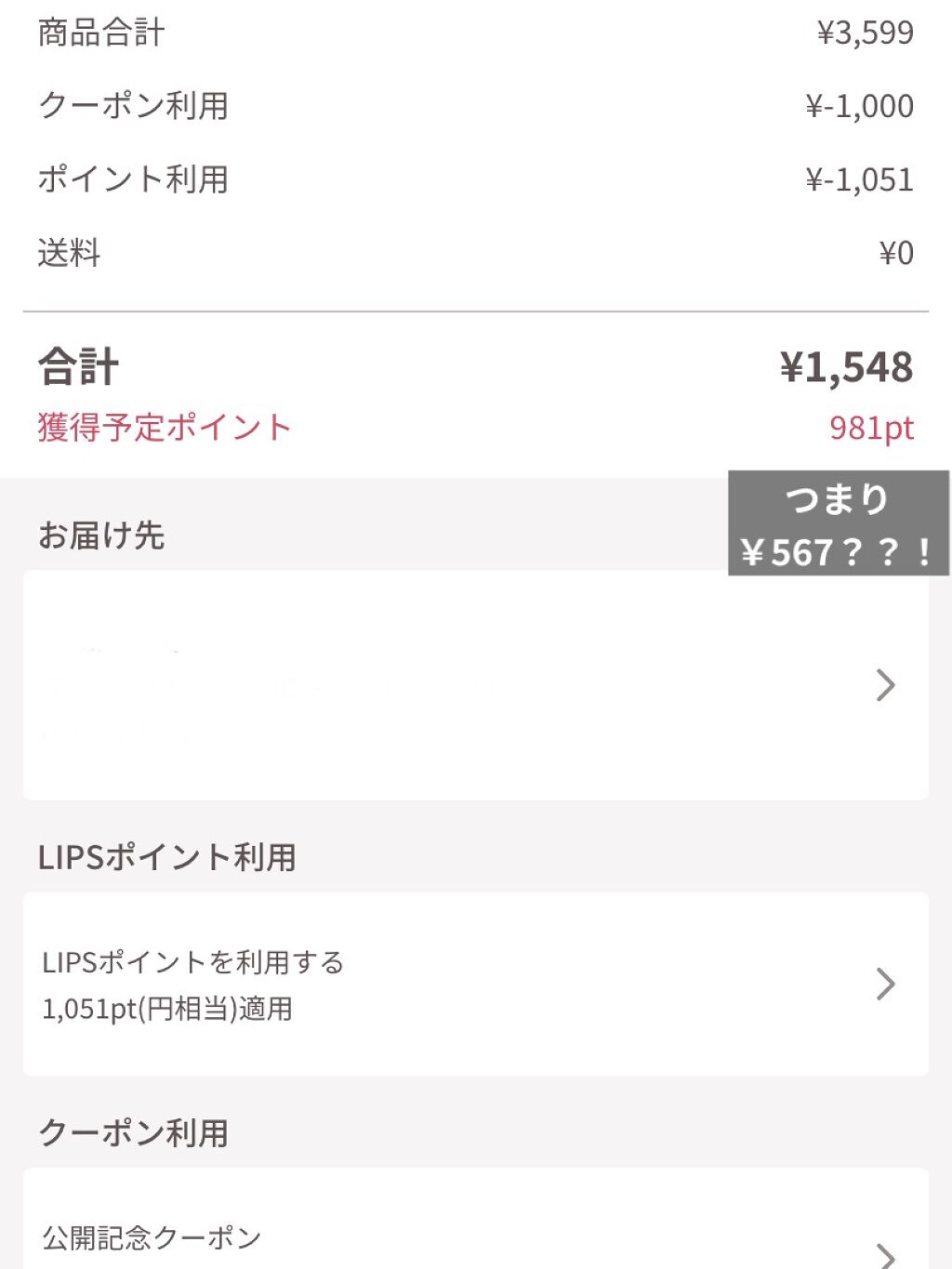Tap the つまり ¥567 gray overlay label
952x1269 pixels.
coord(838,524)
